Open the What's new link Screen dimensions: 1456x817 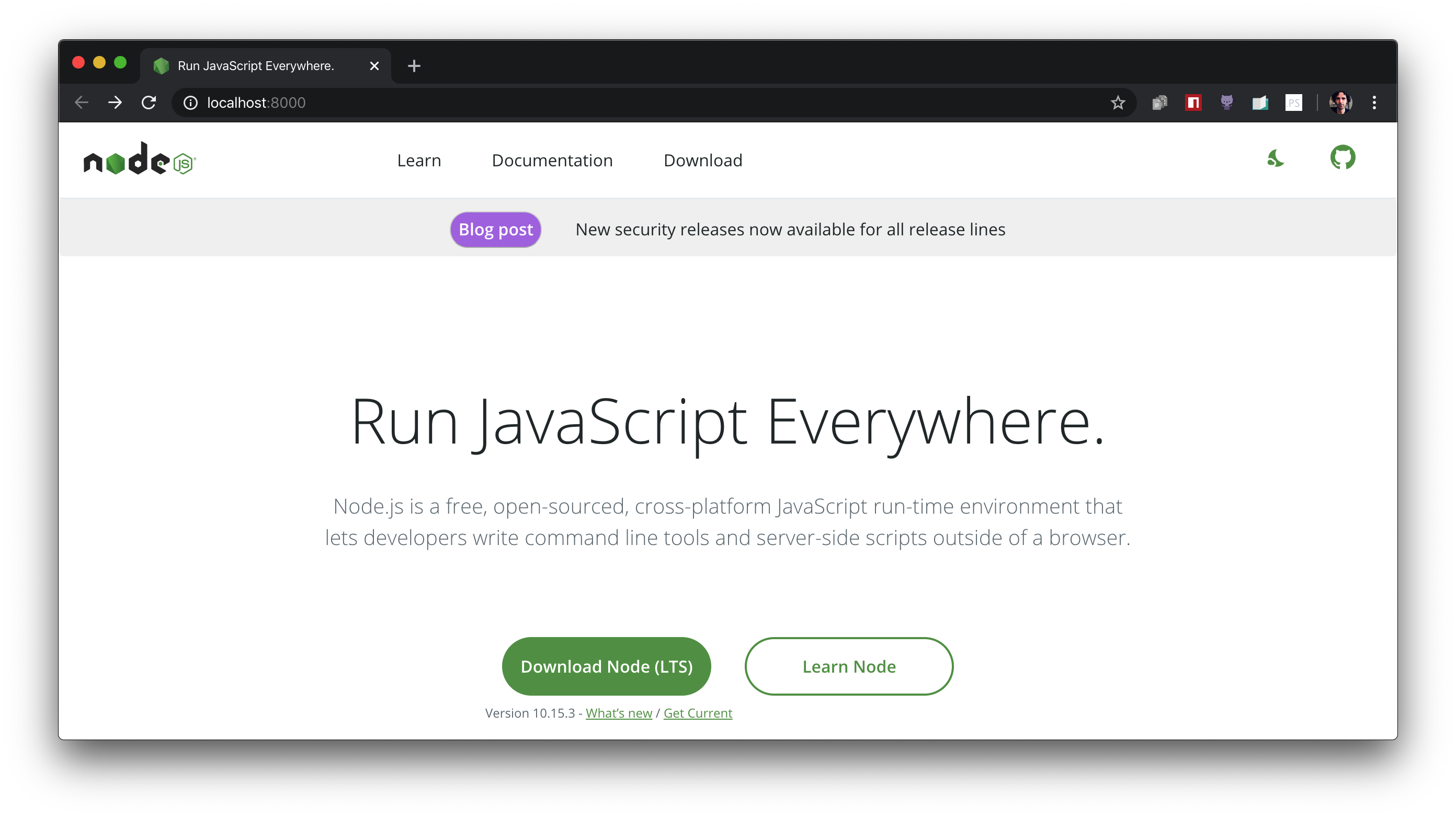tap(619, 712)
